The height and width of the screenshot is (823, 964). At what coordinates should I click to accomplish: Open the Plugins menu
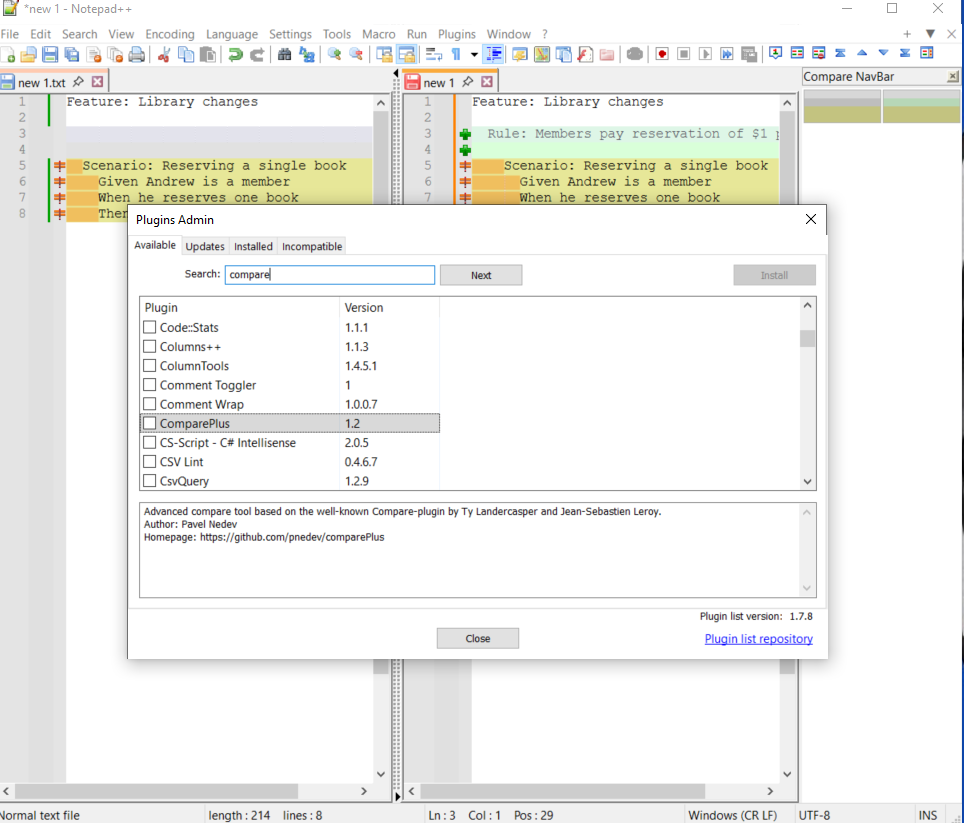[456, 34]
